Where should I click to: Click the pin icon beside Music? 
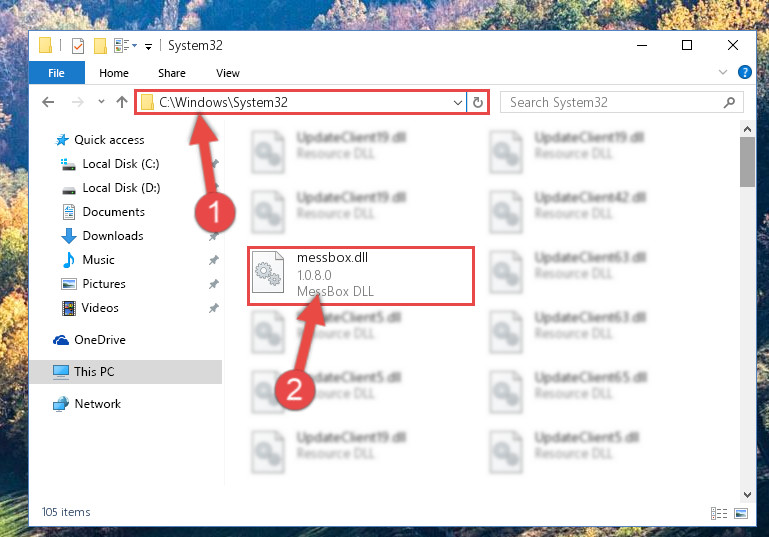tap(213, 260)
